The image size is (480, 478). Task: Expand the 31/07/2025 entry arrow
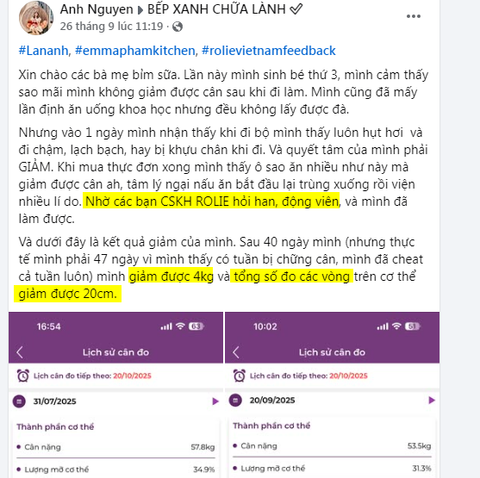click(215, 401)
